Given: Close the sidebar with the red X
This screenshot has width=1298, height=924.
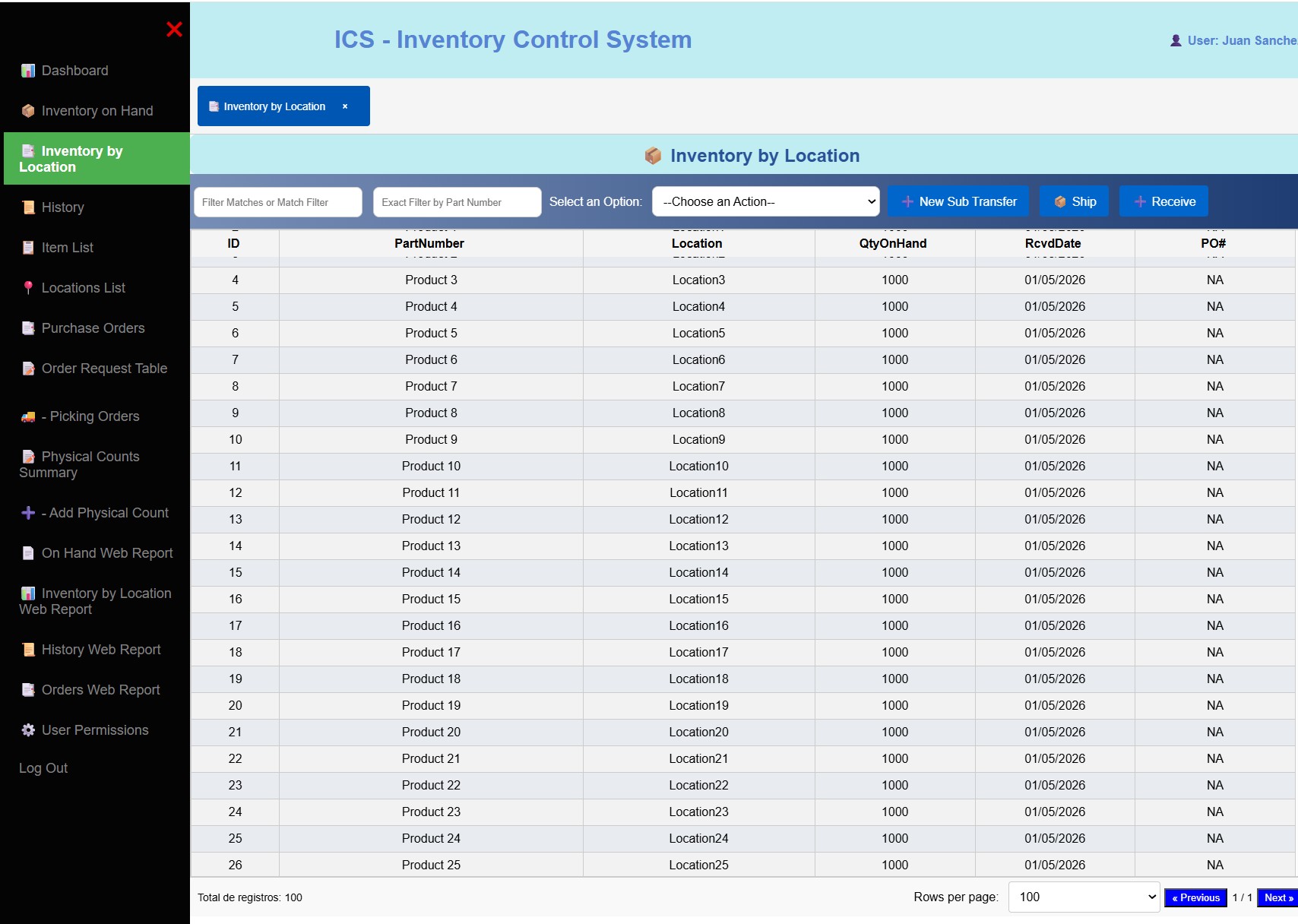Looking at the screenshot, I should 174,30.
